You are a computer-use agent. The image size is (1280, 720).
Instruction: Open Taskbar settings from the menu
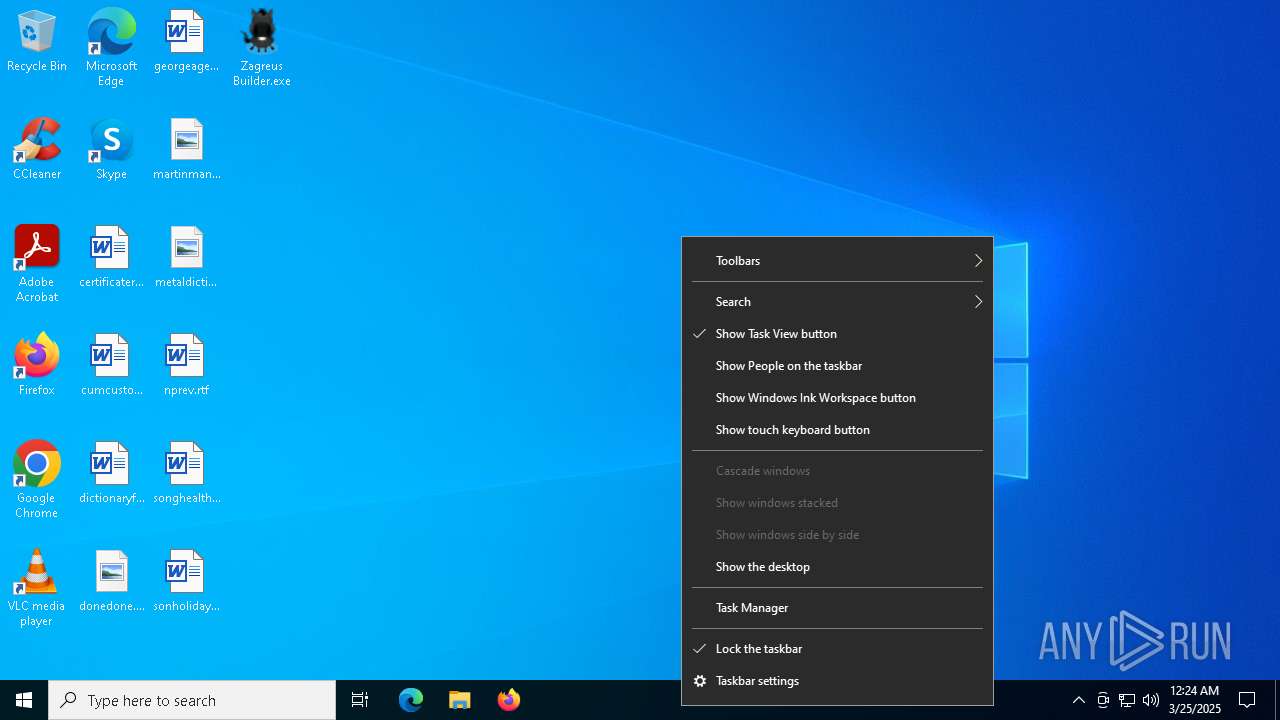pos(838,681)
